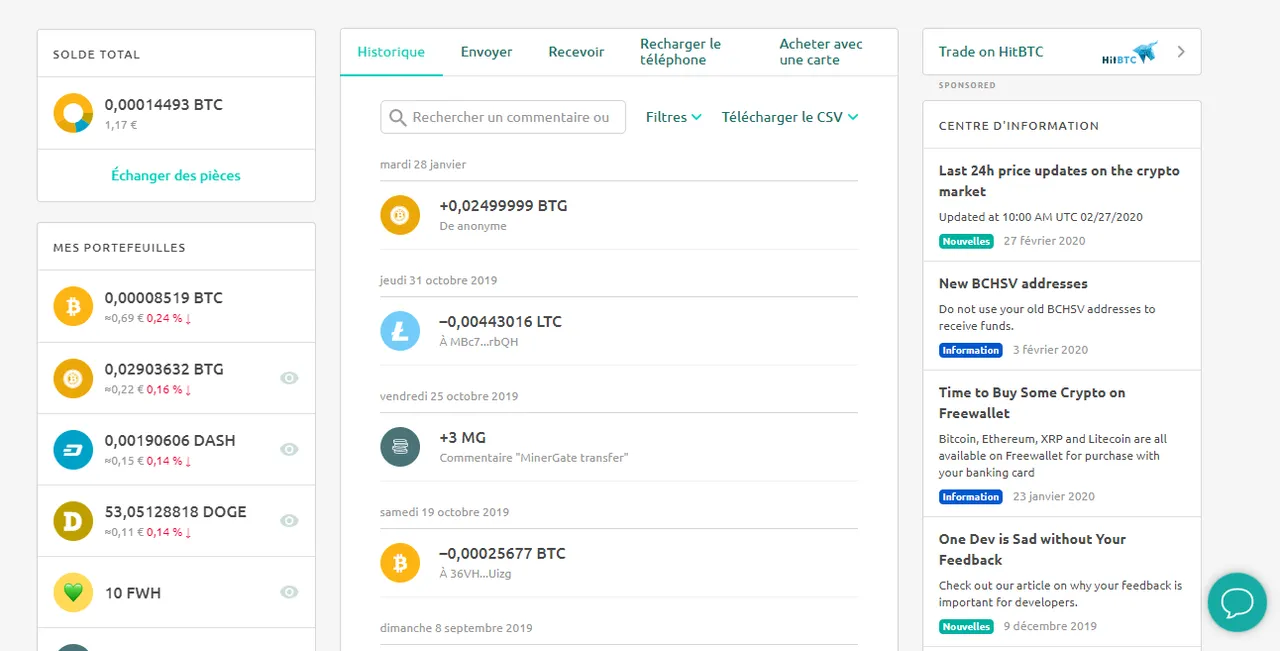The image size is (1280, 651).
Task: Click the Commentaire "MinerGate transfer" text
Action: click(534, 458)
